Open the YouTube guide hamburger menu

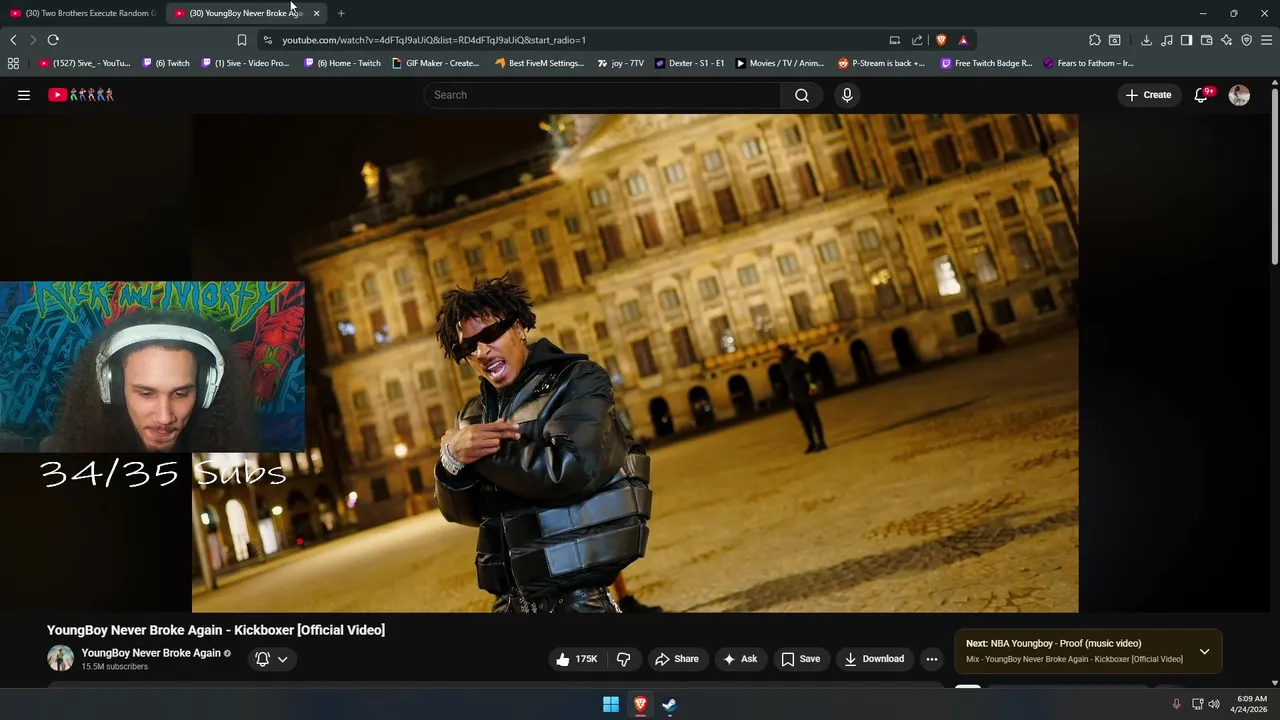coord(24,95)
